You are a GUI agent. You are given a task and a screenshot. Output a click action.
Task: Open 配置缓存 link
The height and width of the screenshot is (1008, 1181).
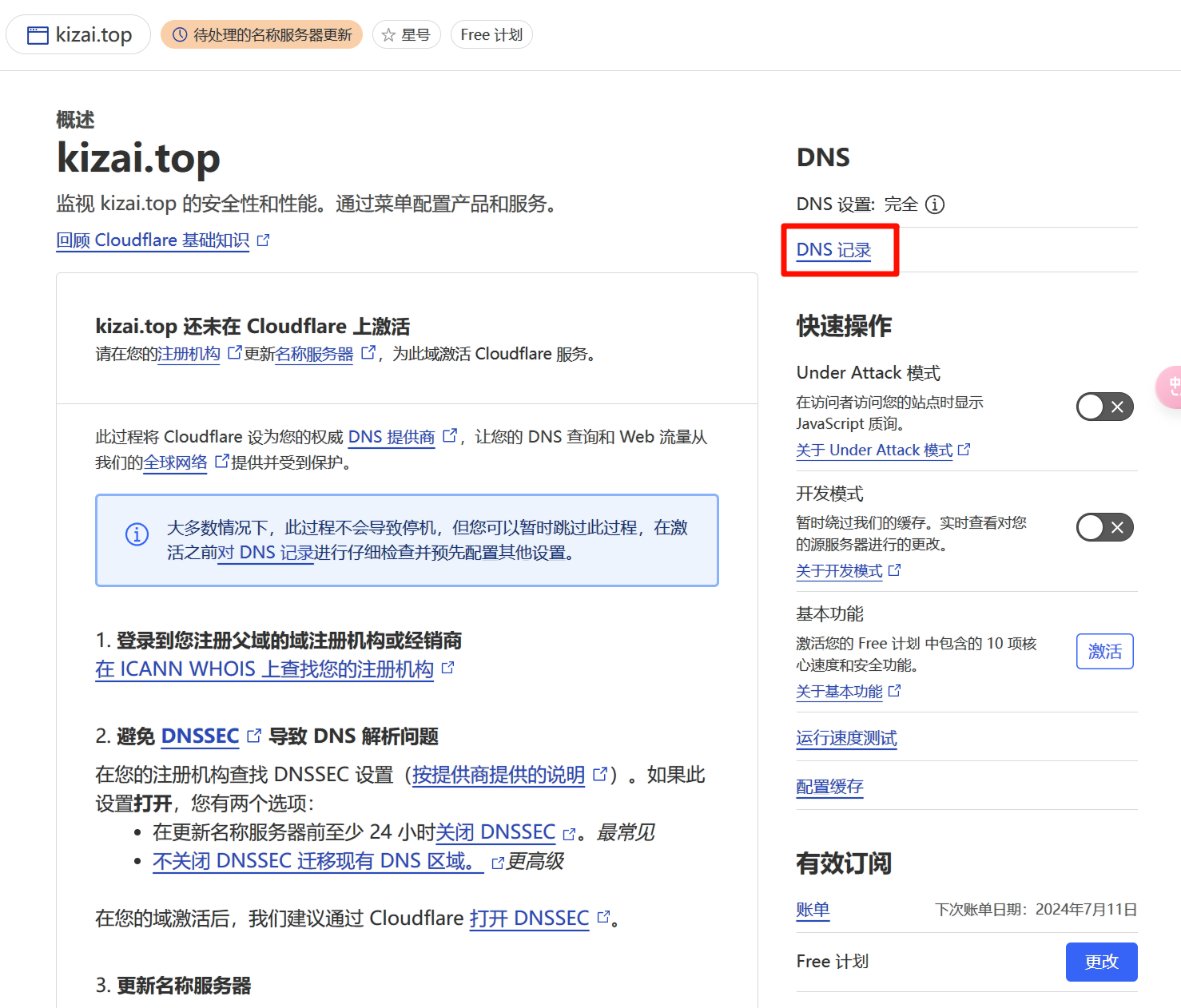pyautogui.click(x=829, y=787)
